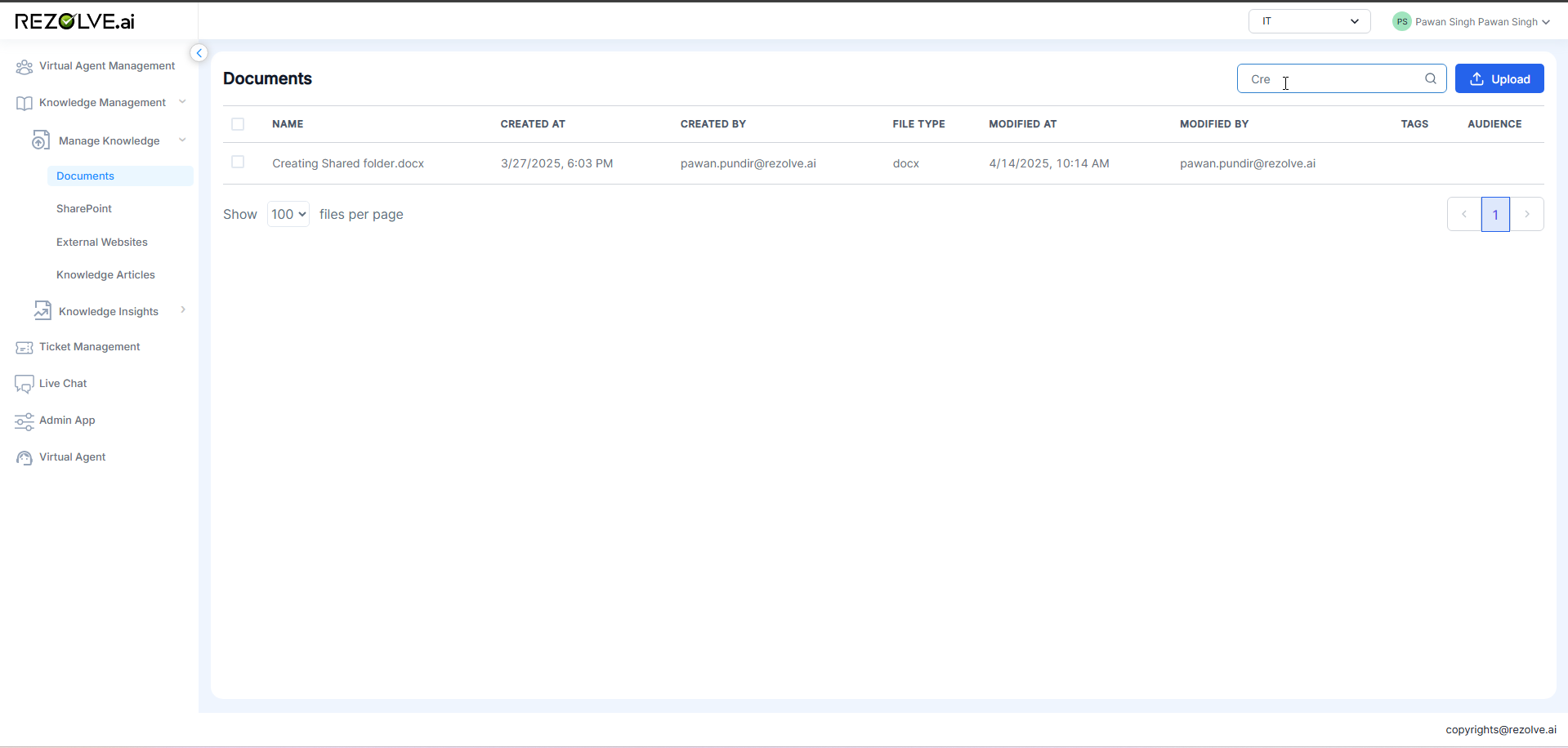This screenshot has height=748, width=1568.
Task: Open Virtual Agent section
Action: pos(73,457)
